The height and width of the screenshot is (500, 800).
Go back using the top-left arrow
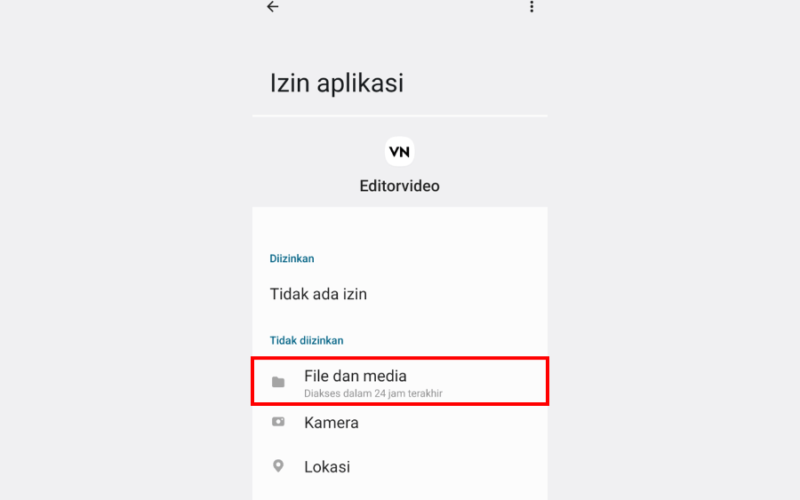click(273, 6)
